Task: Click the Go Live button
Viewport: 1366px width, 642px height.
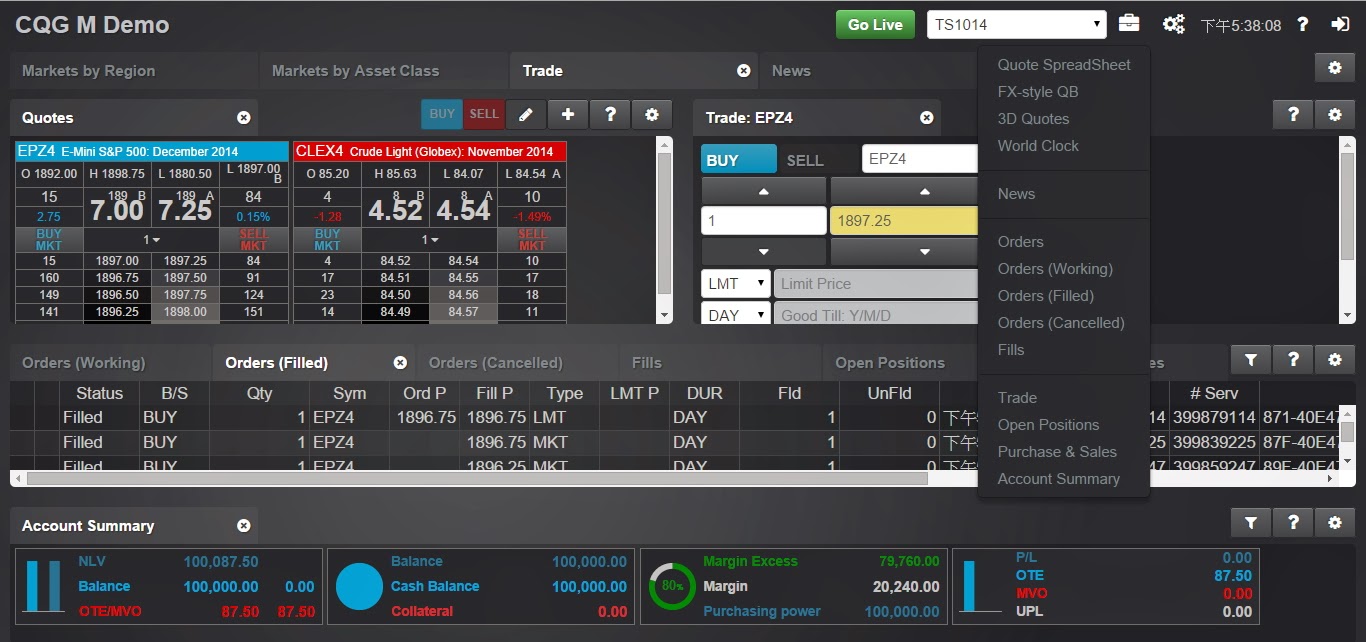Action: 875,25
